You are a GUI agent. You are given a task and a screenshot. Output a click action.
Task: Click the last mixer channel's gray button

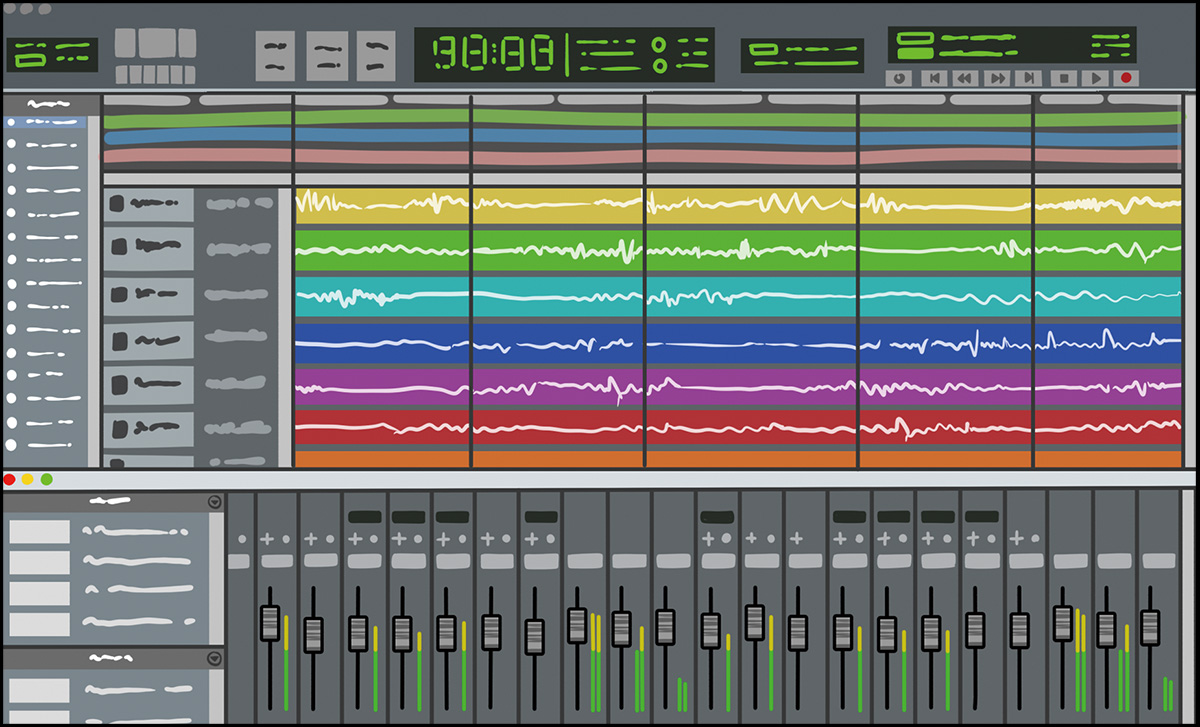tap(1159, 561)
